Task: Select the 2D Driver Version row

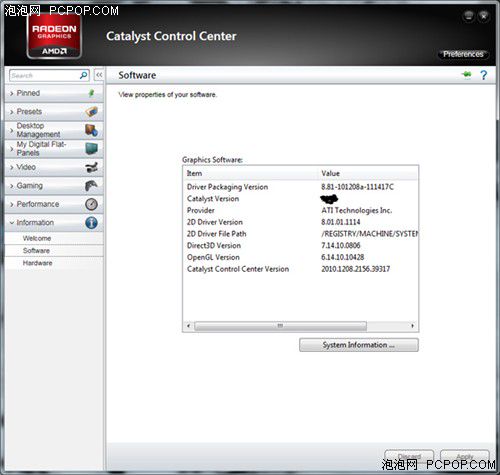Action: [x=301, y=222]
